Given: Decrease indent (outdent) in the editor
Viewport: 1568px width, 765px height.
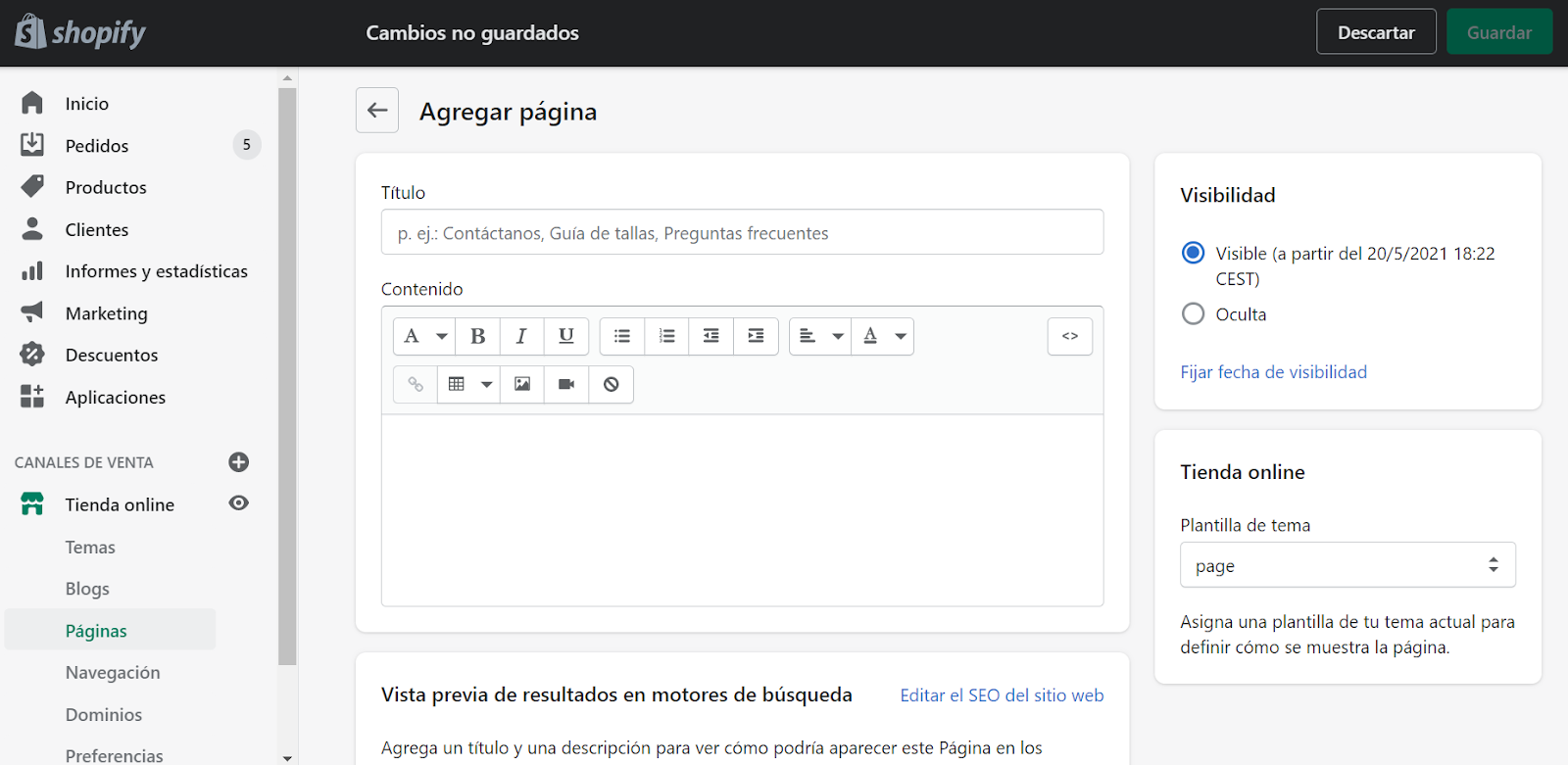Looking at the screenshot, I should coord(711,336).
